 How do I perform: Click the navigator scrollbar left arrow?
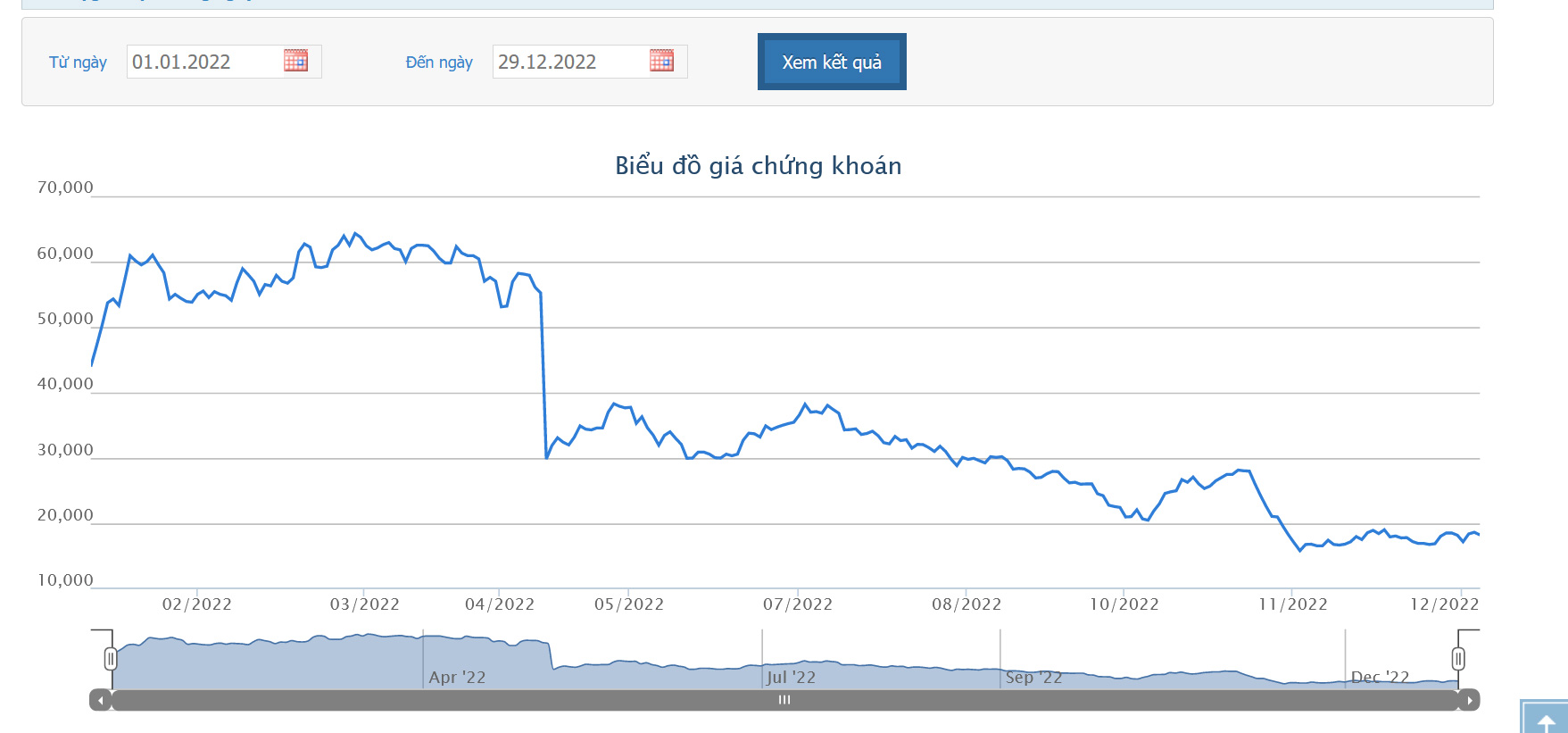(x=101, y=700)
